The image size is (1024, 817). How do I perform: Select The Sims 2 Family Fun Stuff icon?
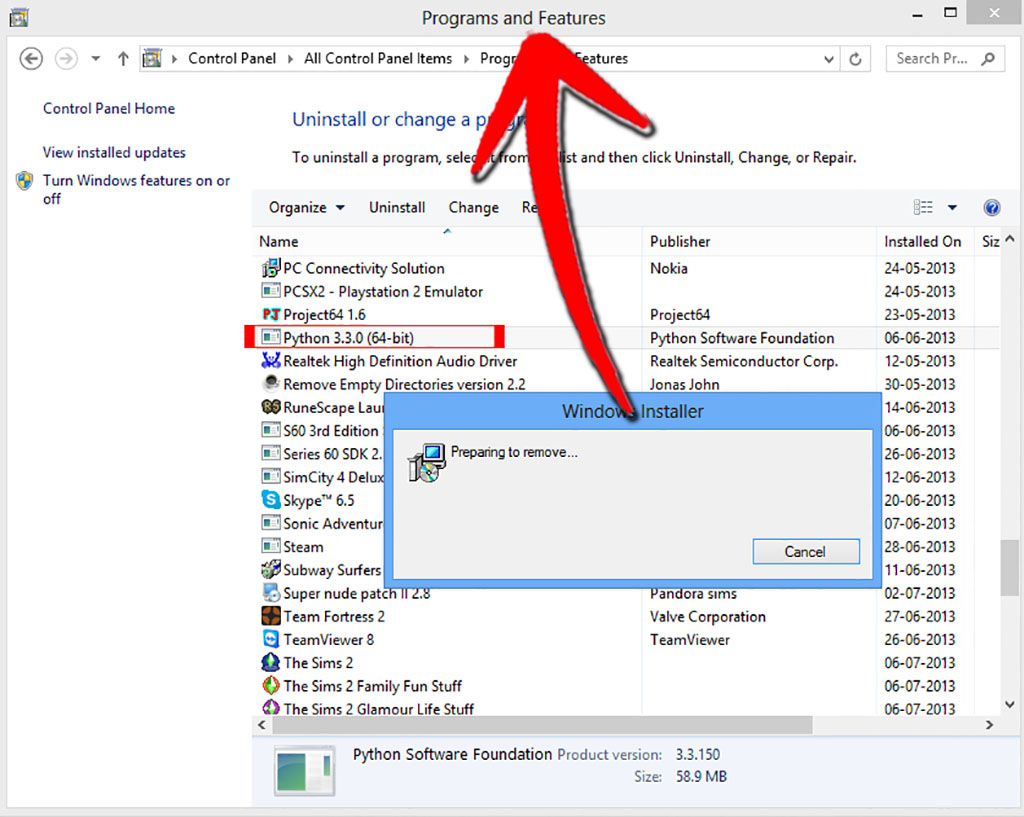[270, 686]
